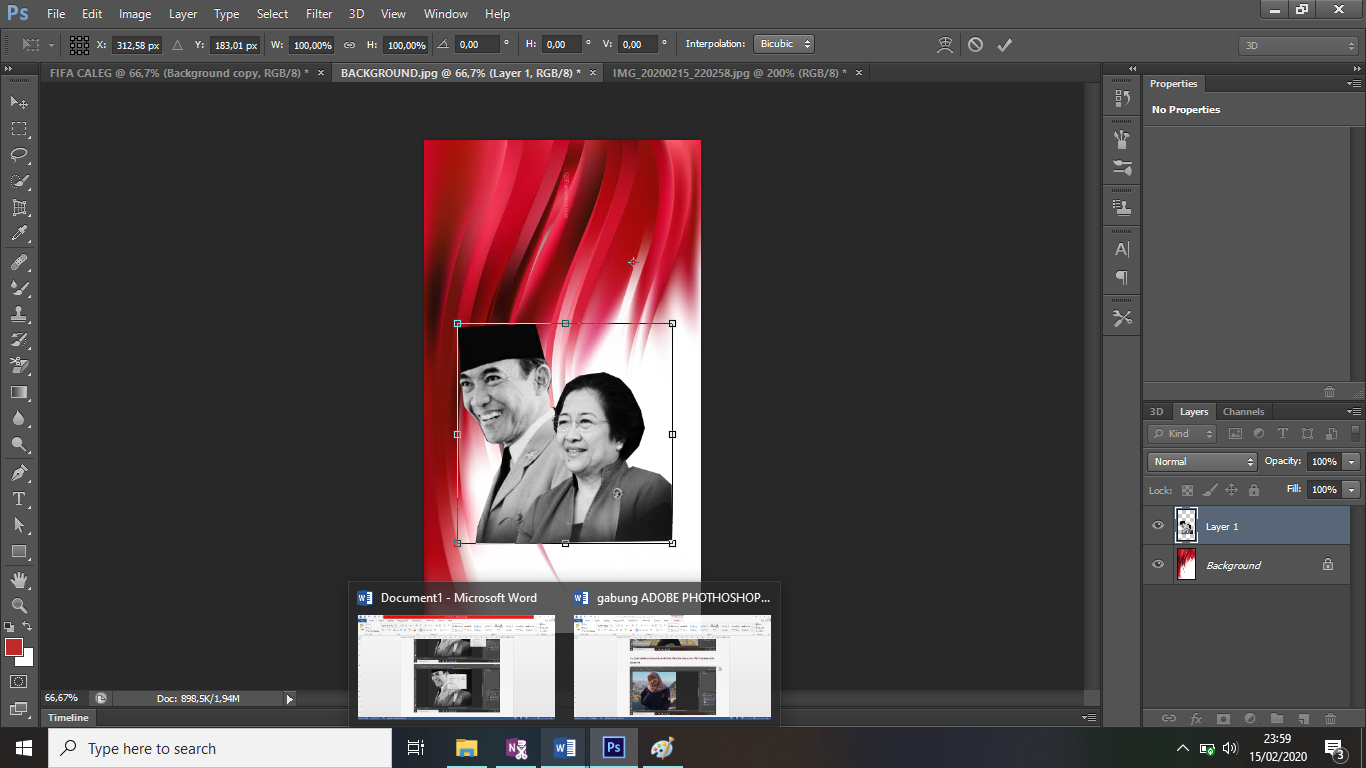Open the Filter menu
The image size is (1366, 768).
318,14
